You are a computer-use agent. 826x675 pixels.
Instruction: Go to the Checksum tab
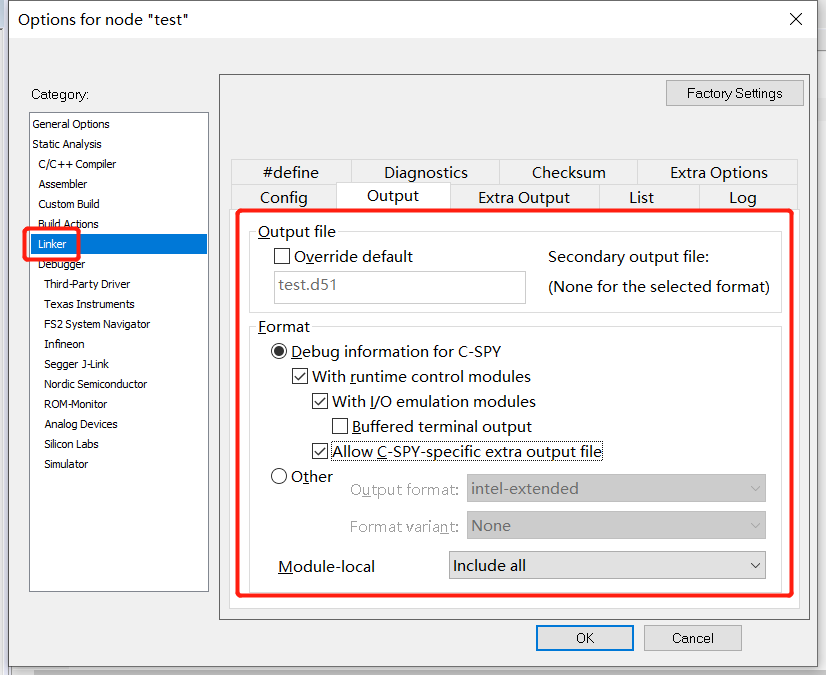point(568,172)
